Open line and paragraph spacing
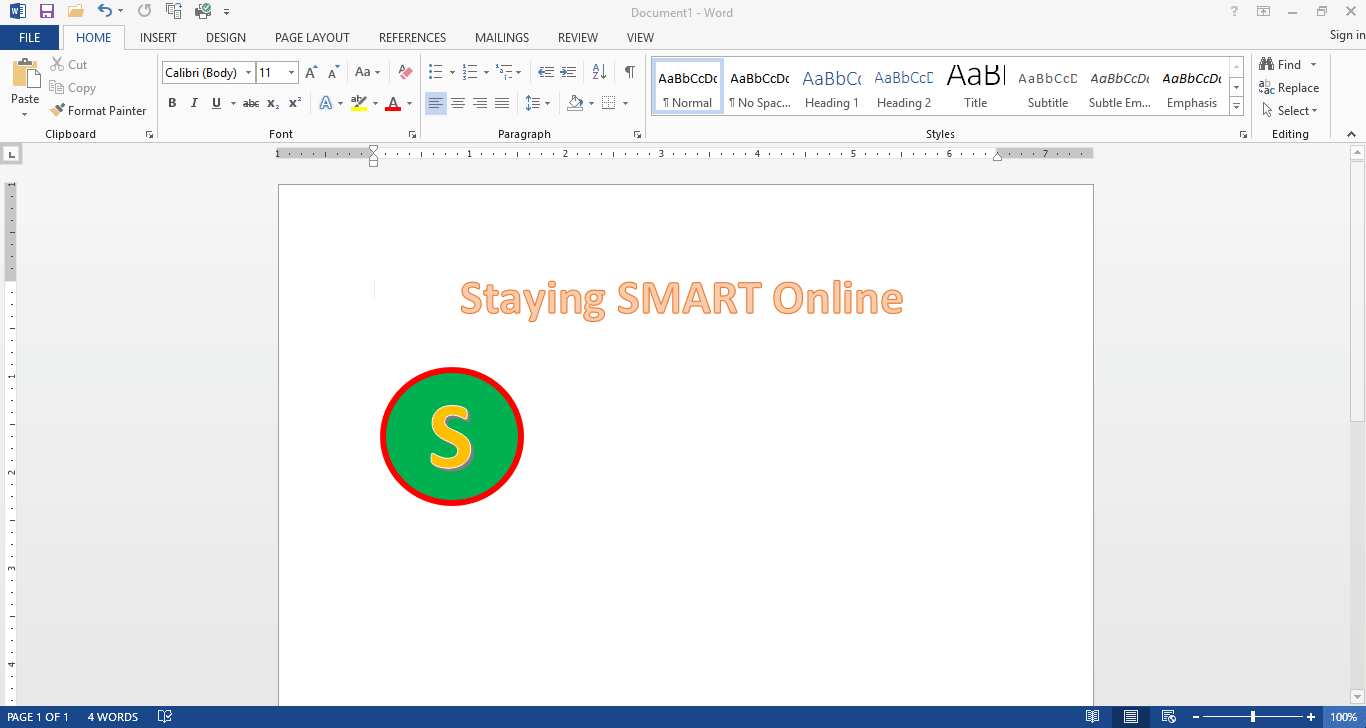The height and width of the screenshot is (728, 1366). [x=533, y=103]
